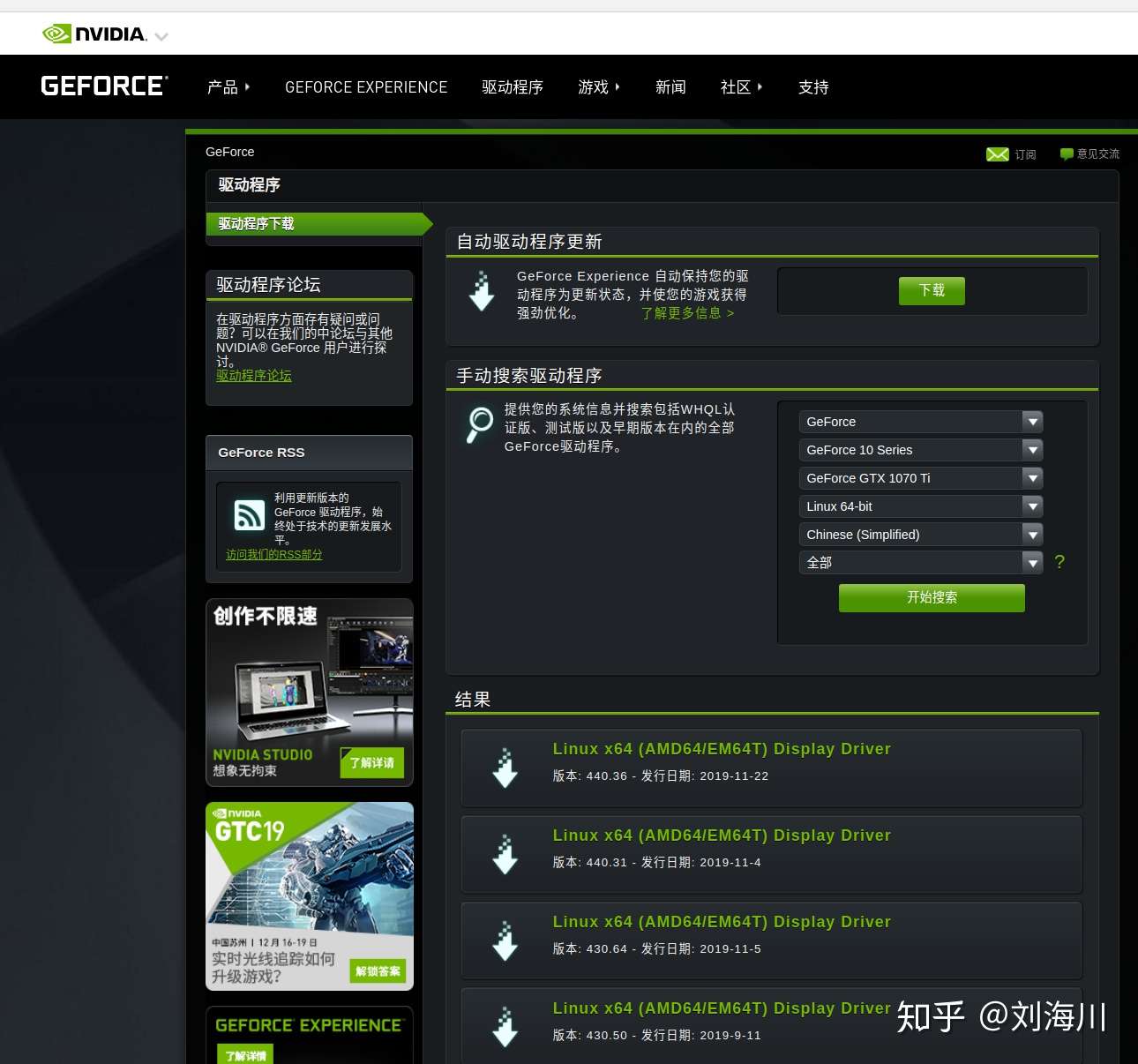Click the GeForce RSS panel header
The image size is (1138, 1064).
309,453
